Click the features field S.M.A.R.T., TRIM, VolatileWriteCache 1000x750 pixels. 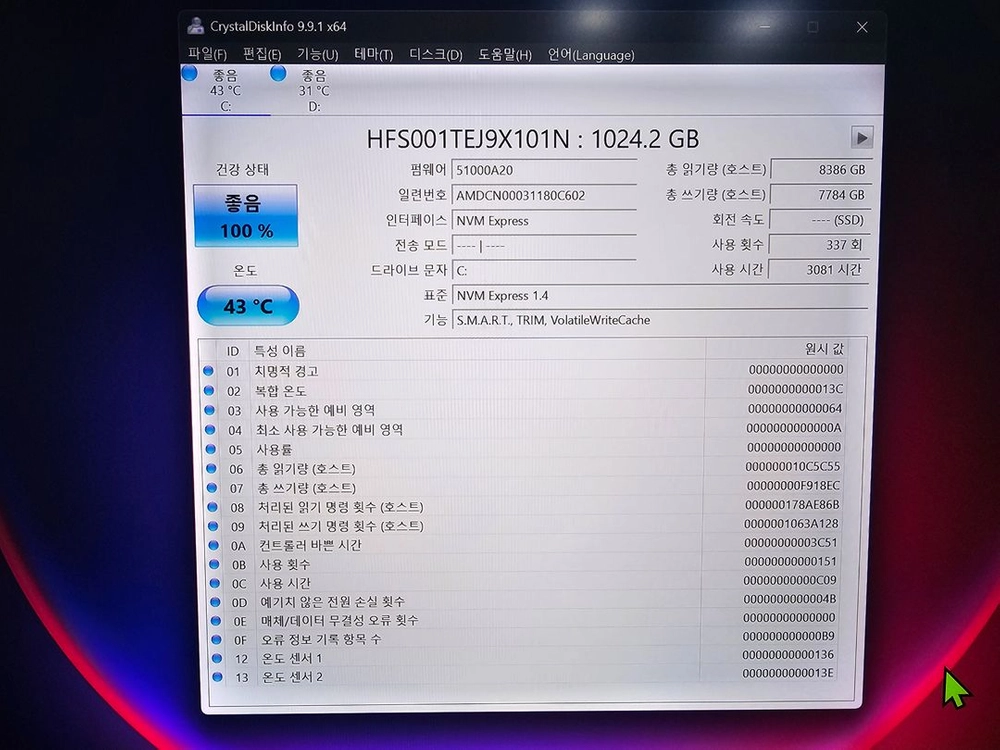point(660,320)
